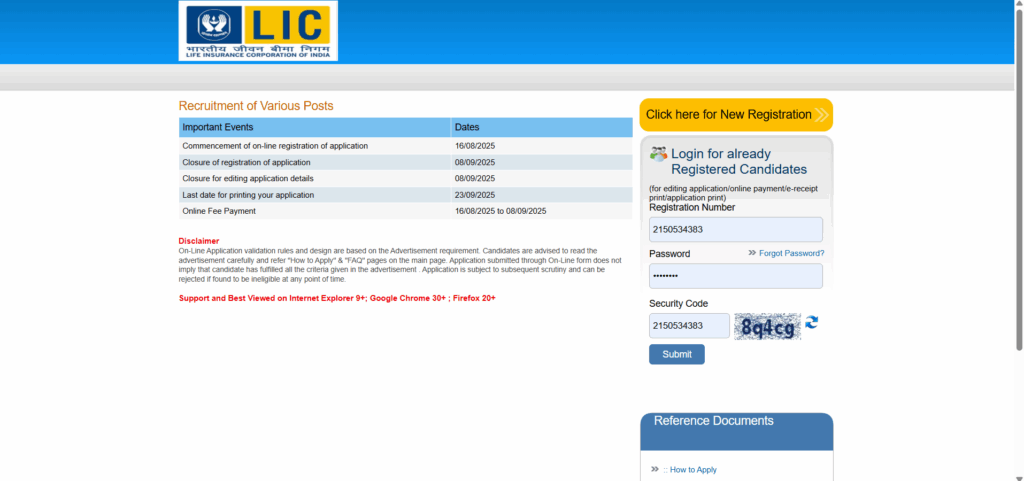
Task: Select the Dates column header
Action: [542, 127]
